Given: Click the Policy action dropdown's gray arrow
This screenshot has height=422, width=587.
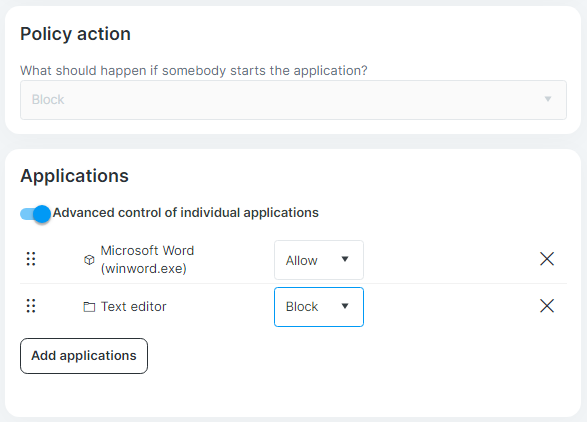Looking at the screenshot, I should (x=548, y=99).
